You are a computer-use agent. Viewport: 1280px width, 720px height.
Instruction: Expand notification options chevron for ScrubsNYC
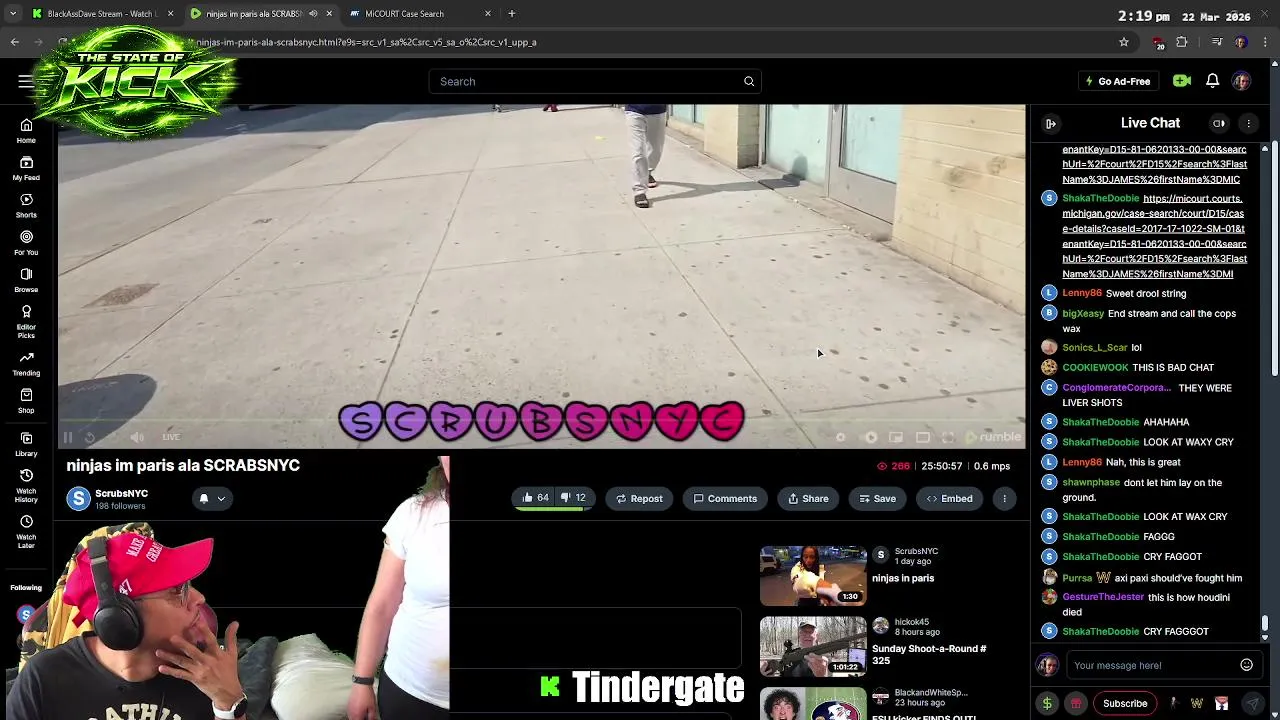(x=221, y=498)
